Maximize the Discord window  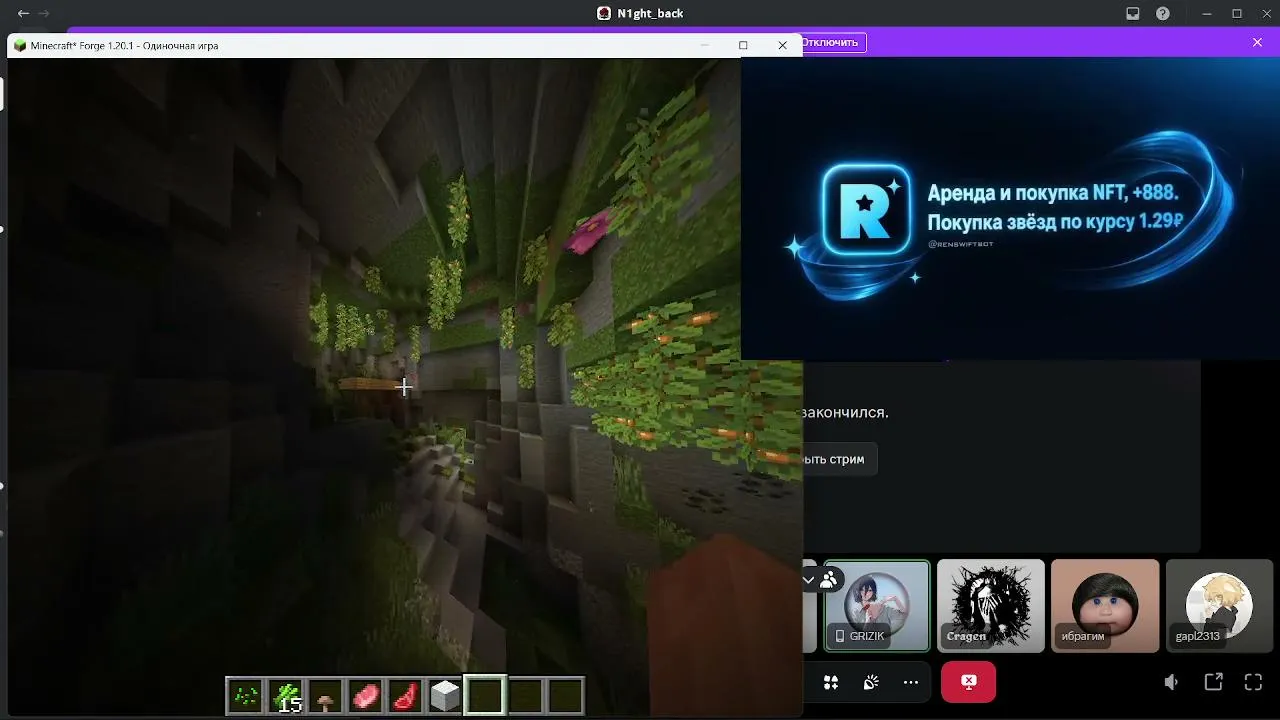click(x=1237, y=14)
